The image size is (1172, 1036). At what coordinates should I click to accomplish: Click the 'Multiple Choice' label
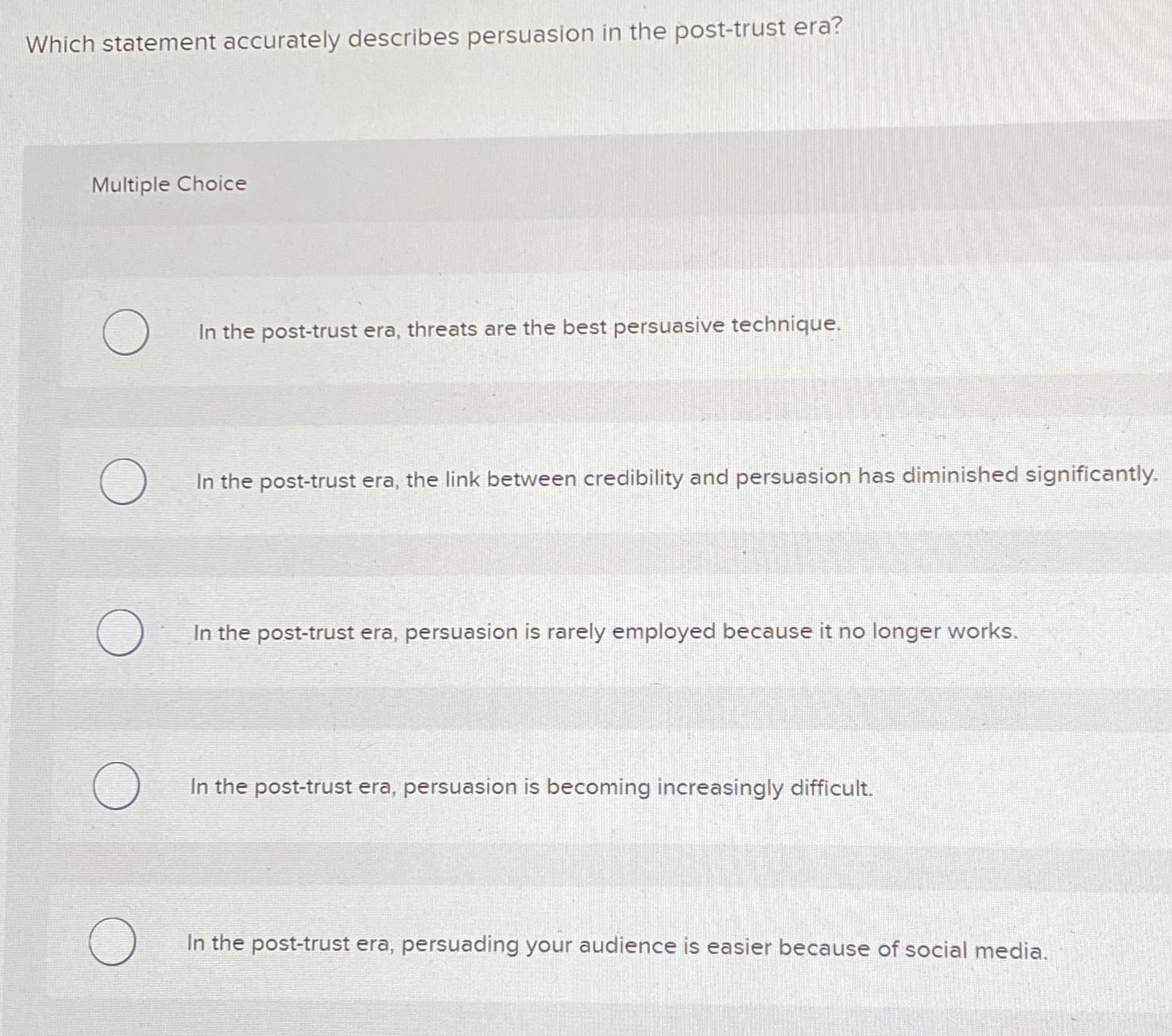168,184
